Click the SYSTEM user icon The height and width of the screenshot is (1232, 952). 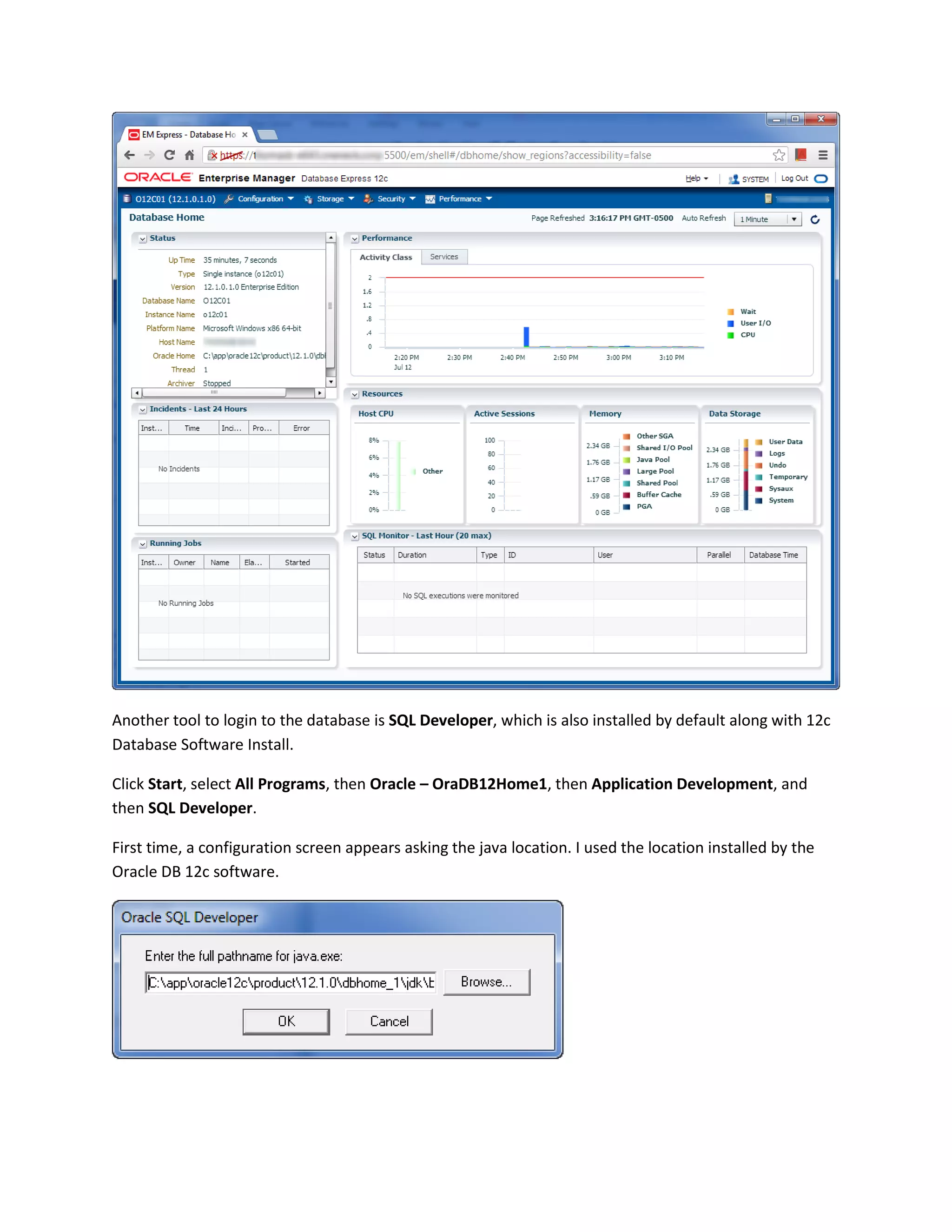[x=733, y=179]
